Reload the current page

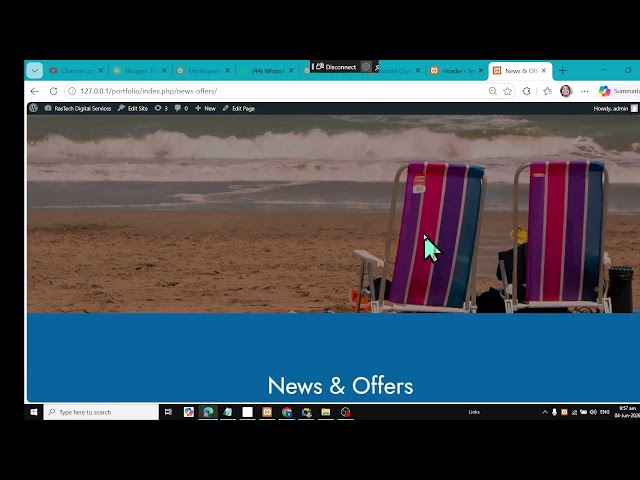pyautogui.click(x=53, y=91)
